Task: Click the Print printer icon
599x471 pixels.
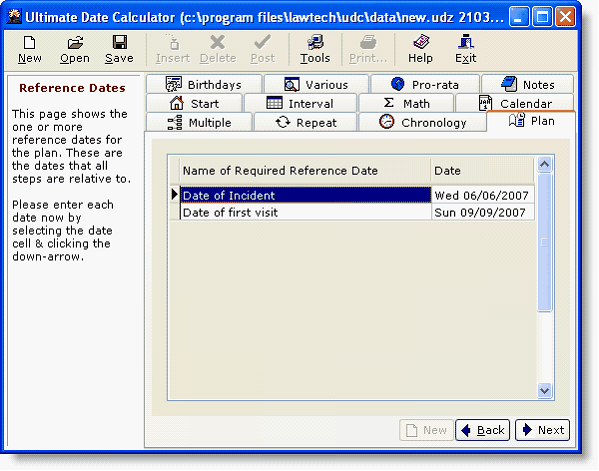Action: pyautogui.click(x=368, y=49)
